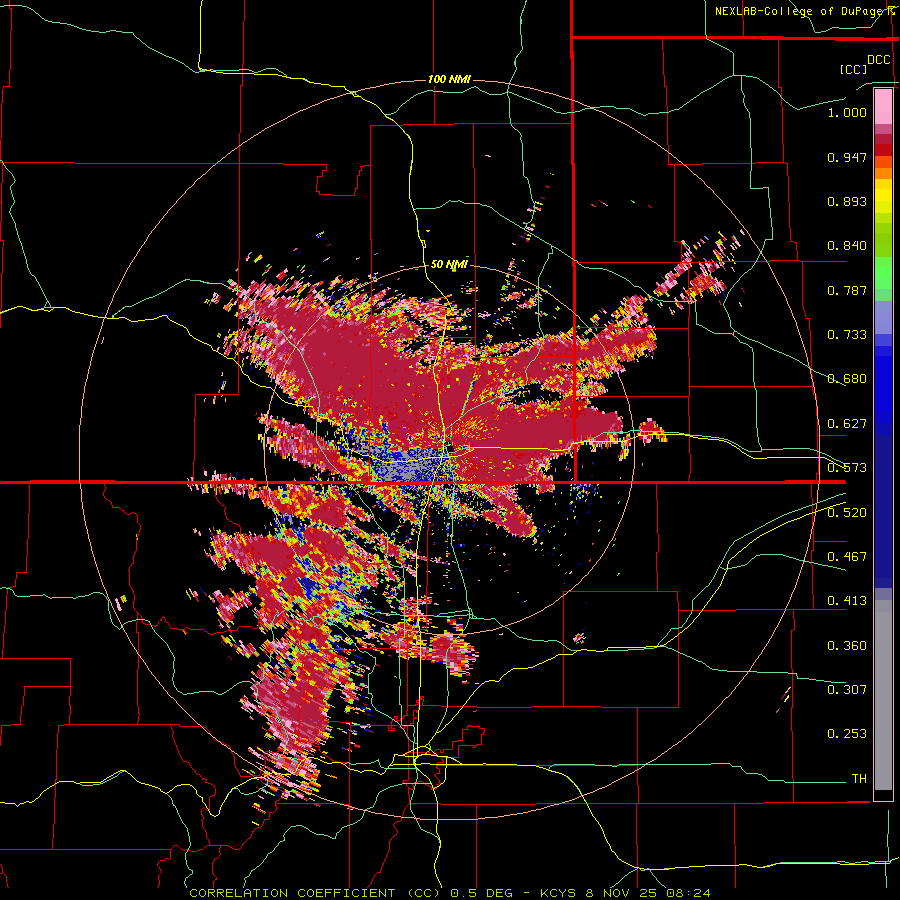The image size is (900, 900).
Task: Click the 0.893 scale value
Action: point(847,201)
